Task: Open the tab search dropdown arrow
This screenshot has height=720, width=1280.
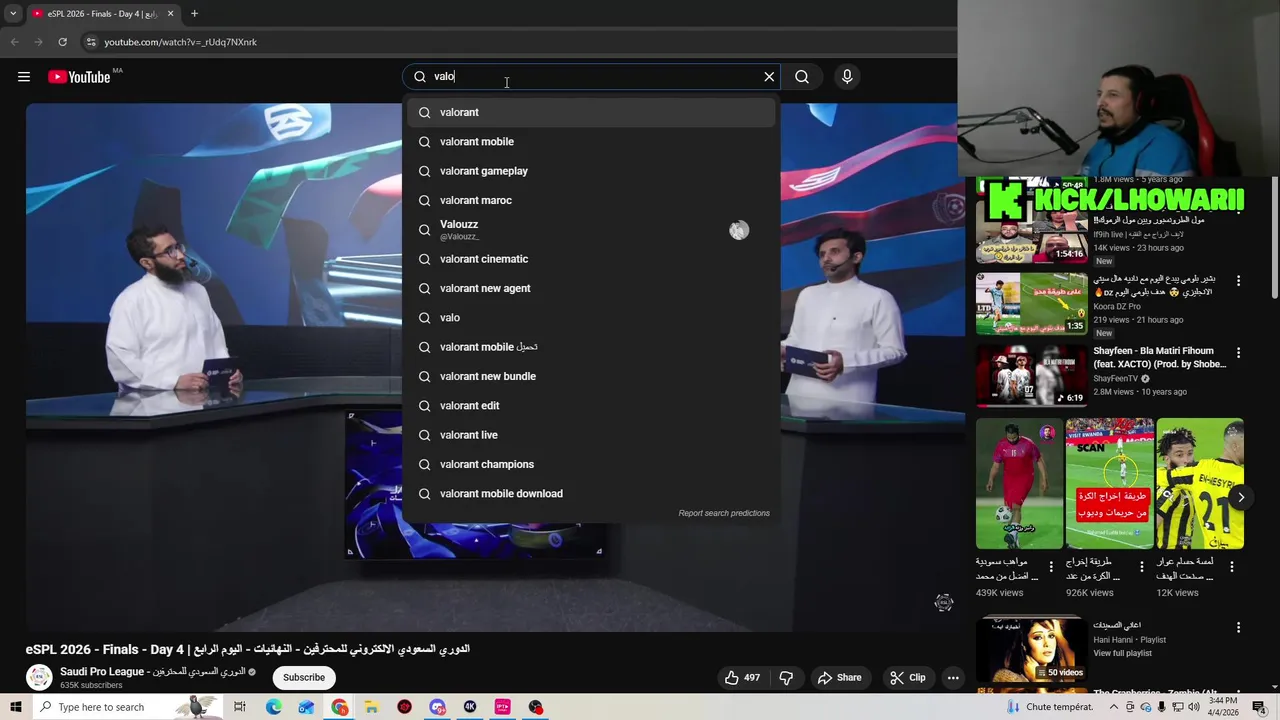Action: click(x=13, y=14)
